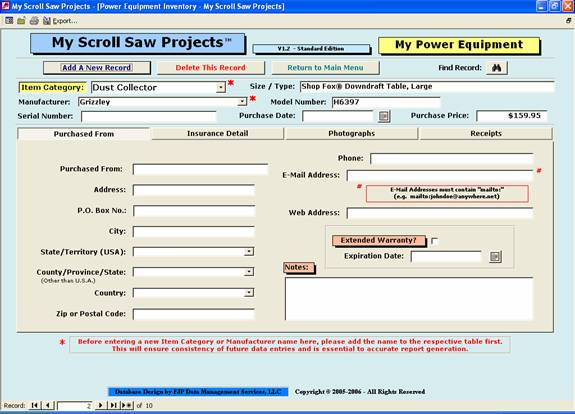575x414 pixels.
Task: Jump to the last record
Action: click(113, 405)
